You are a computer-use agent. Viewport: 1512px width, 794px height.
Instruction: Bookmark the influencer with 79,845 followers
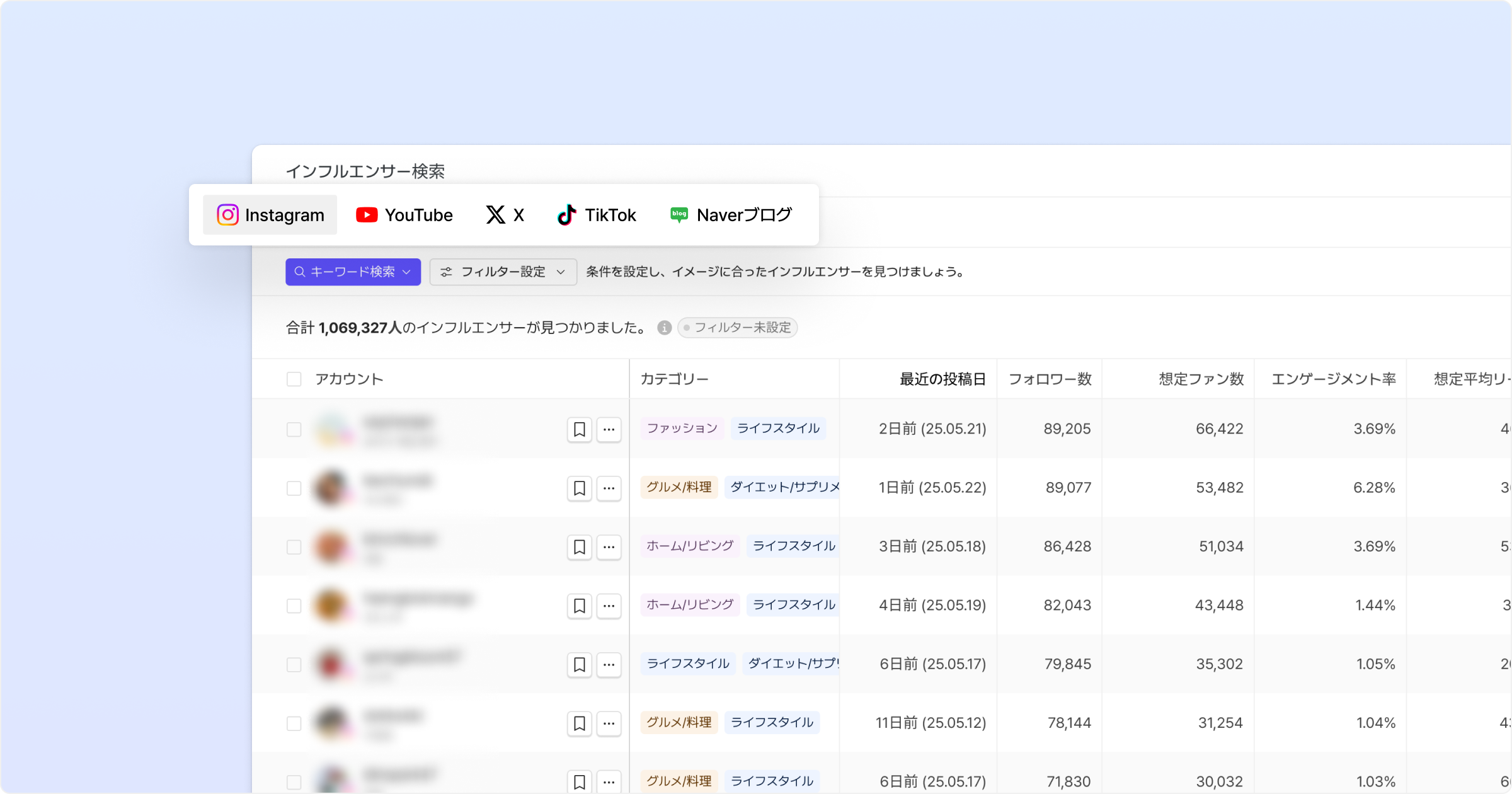click(x=579, y=664)
